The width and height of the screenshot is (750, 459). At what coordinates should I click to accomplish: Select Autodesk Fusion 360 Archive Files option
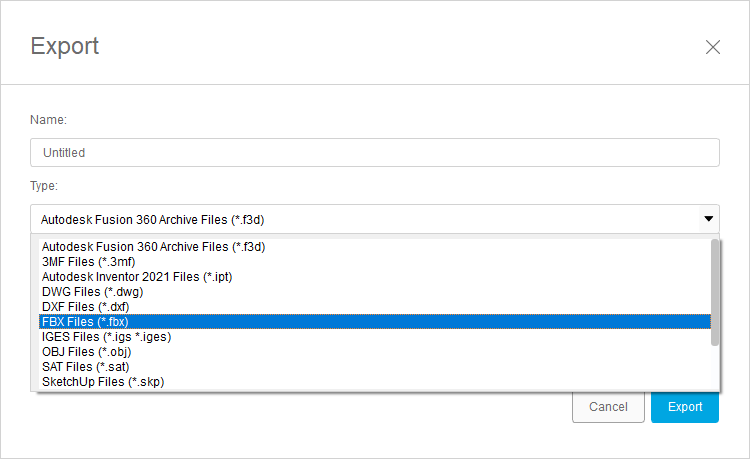click(x=375, y=247)
